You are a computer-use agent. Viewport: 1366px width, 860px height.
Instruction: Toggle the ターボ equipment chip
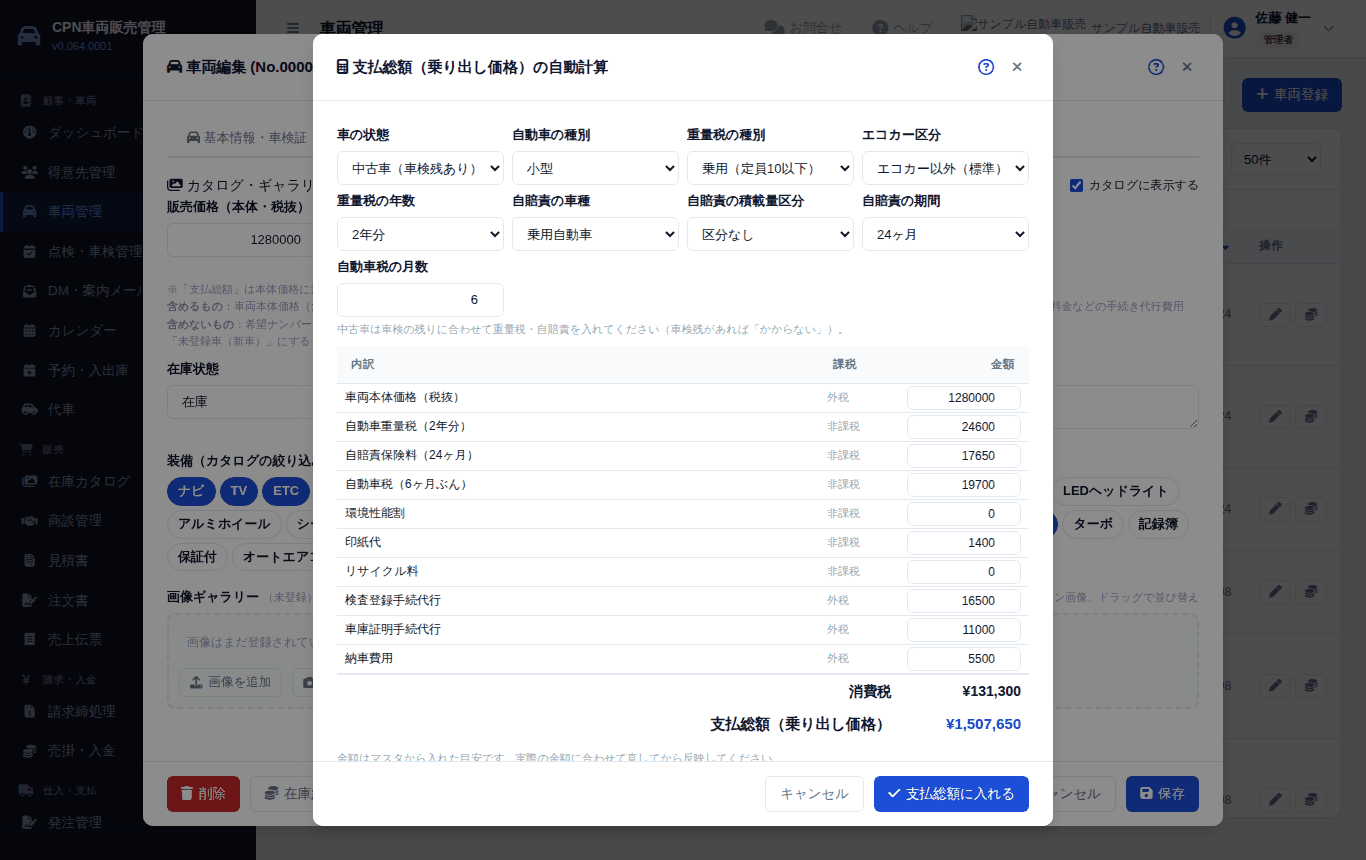coord(1093,524)
